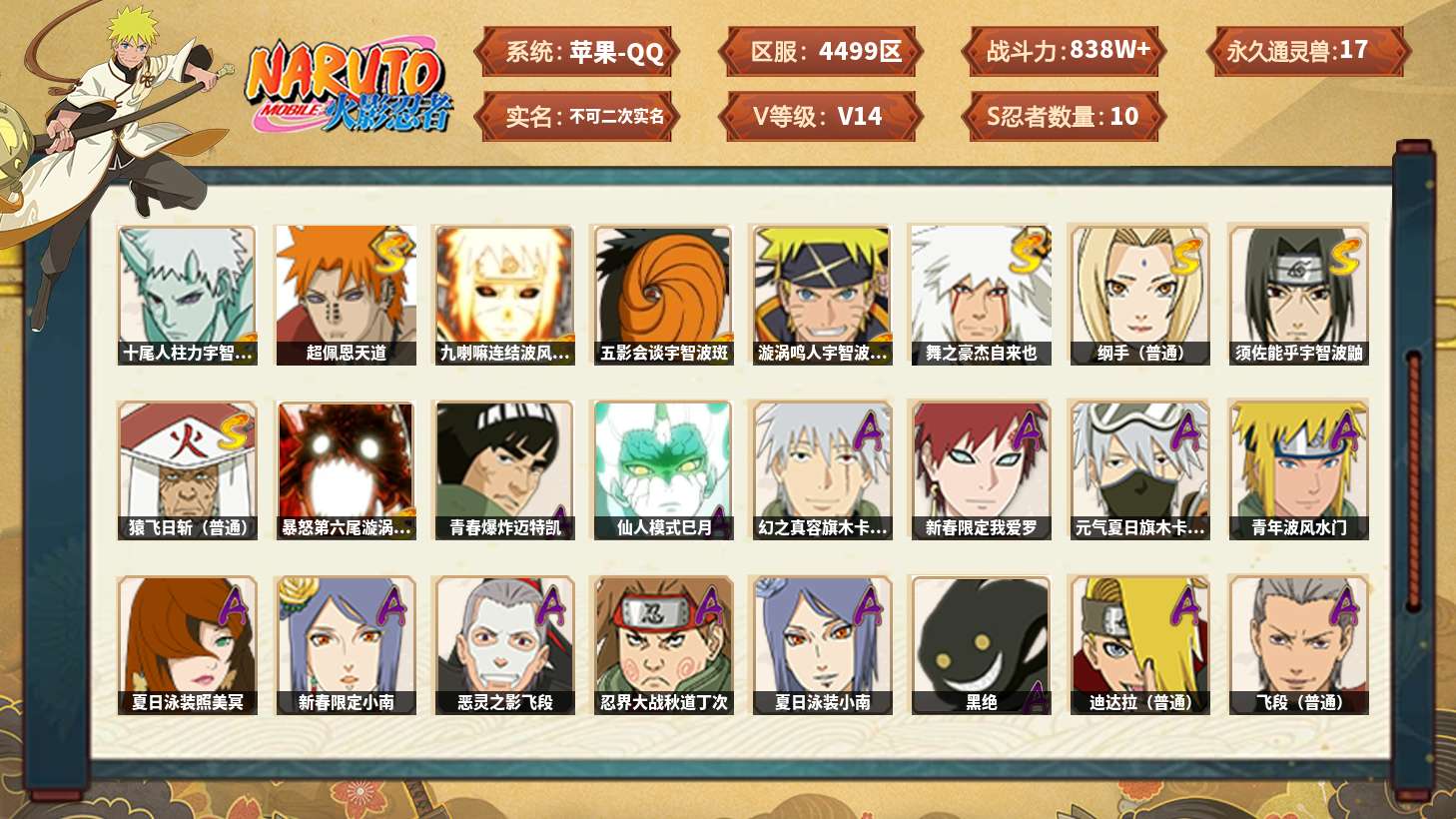
Task: Click the S忍者数量 10 banner
Action: pos(1065,116)
